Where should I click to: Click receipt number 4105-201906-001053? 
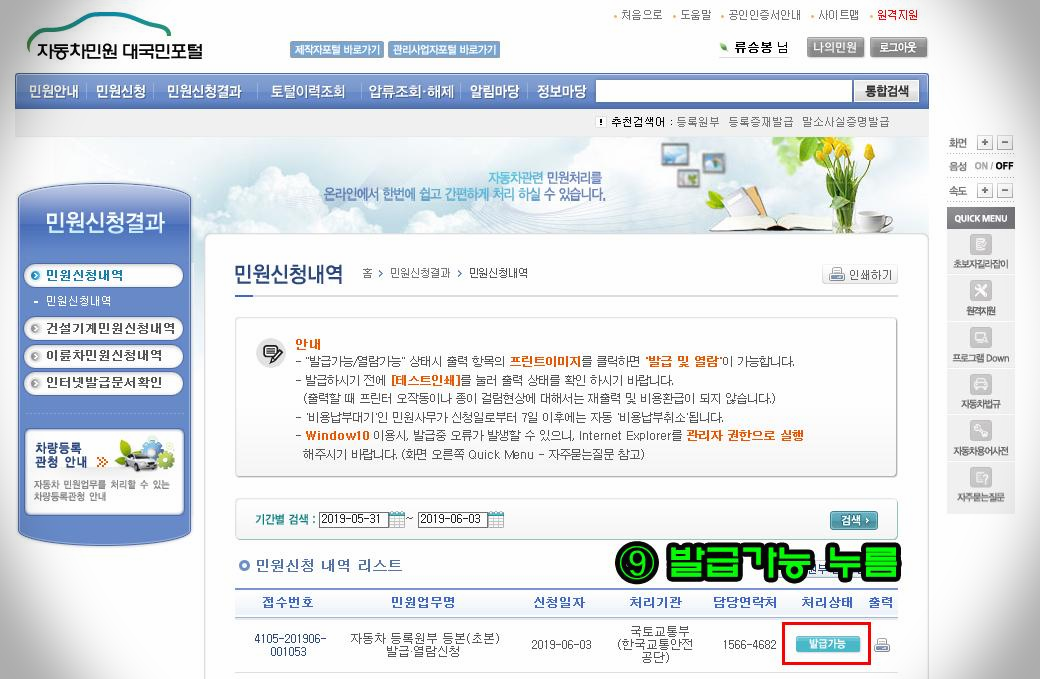coord(290,645)
